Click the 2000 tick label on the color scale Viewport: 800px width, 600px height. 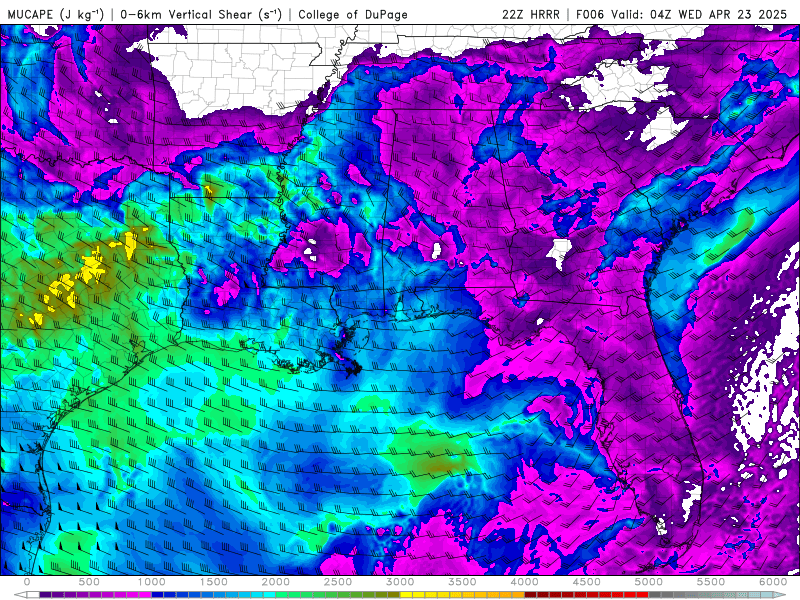pyautogui.click(x=276, y=582)
